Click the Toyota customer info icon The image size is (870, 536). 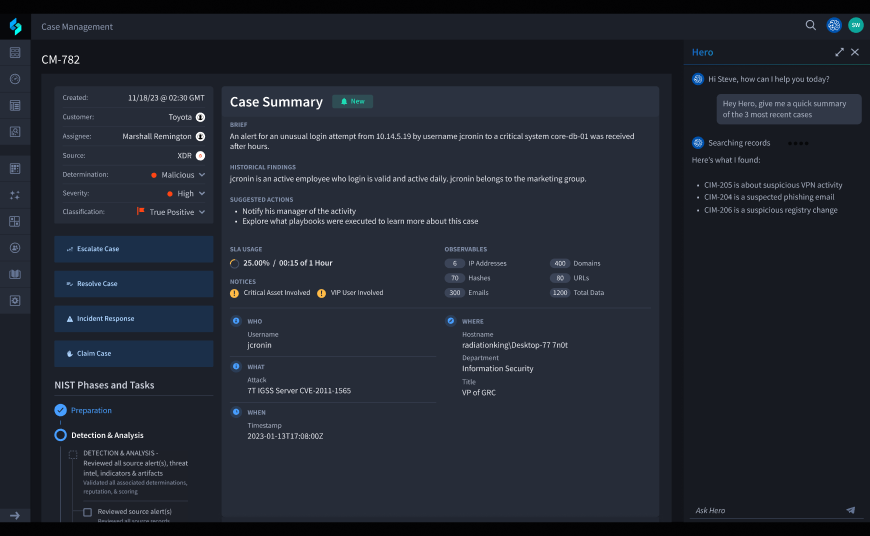tap(200, 117)
